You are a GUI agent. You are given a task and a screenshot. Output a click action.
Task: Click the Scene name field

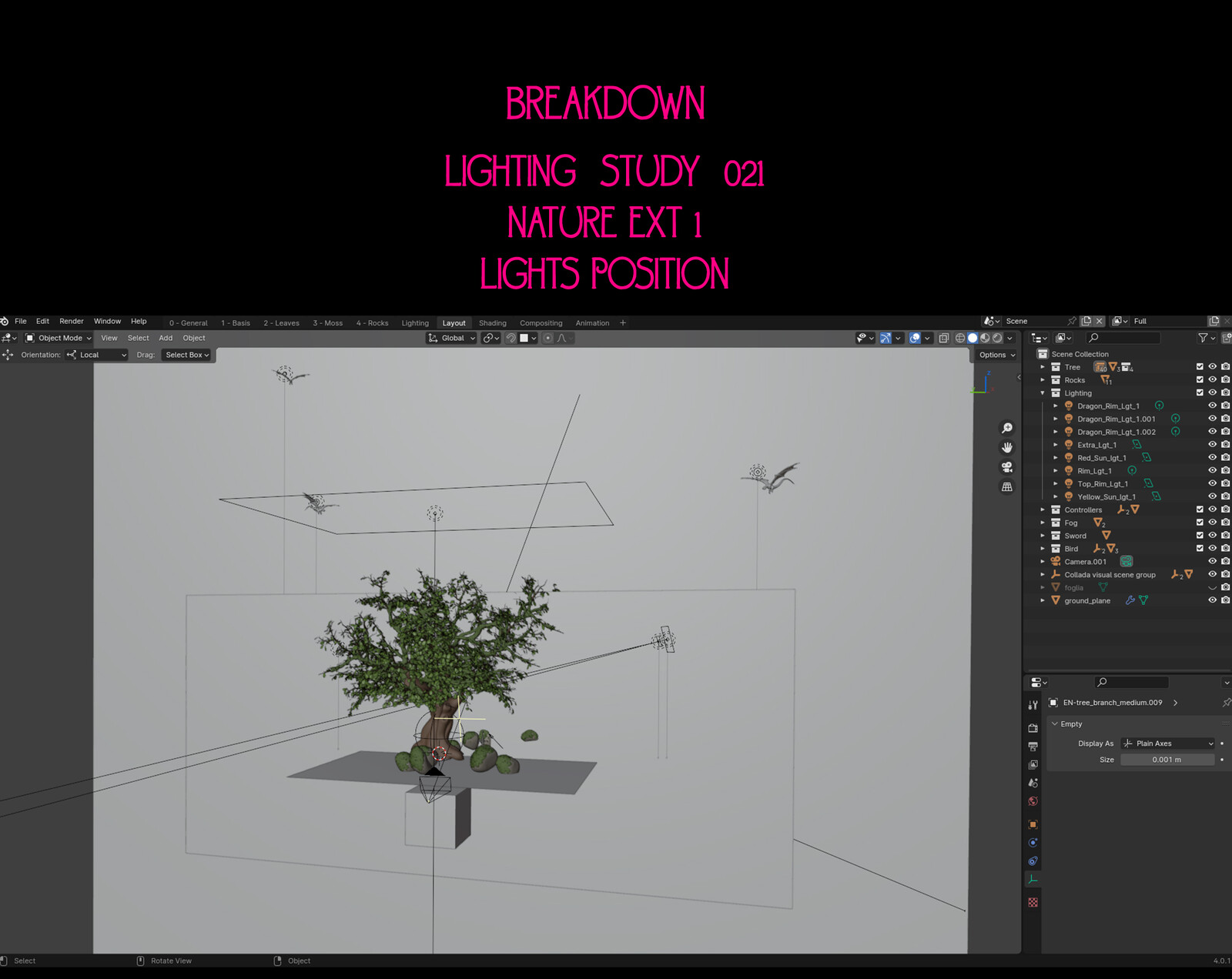click(x=1033, y=321)
